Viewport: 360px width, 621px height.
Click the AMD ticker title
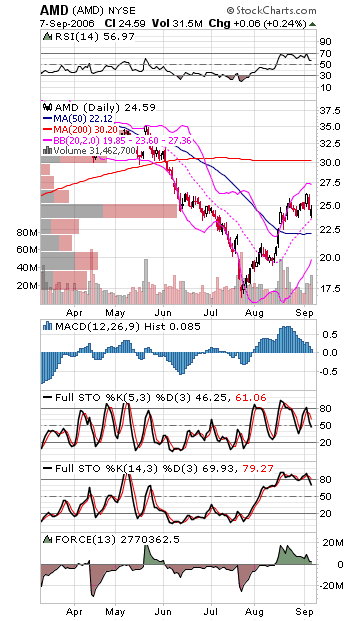pyautogui.click(x=54, y=10)
